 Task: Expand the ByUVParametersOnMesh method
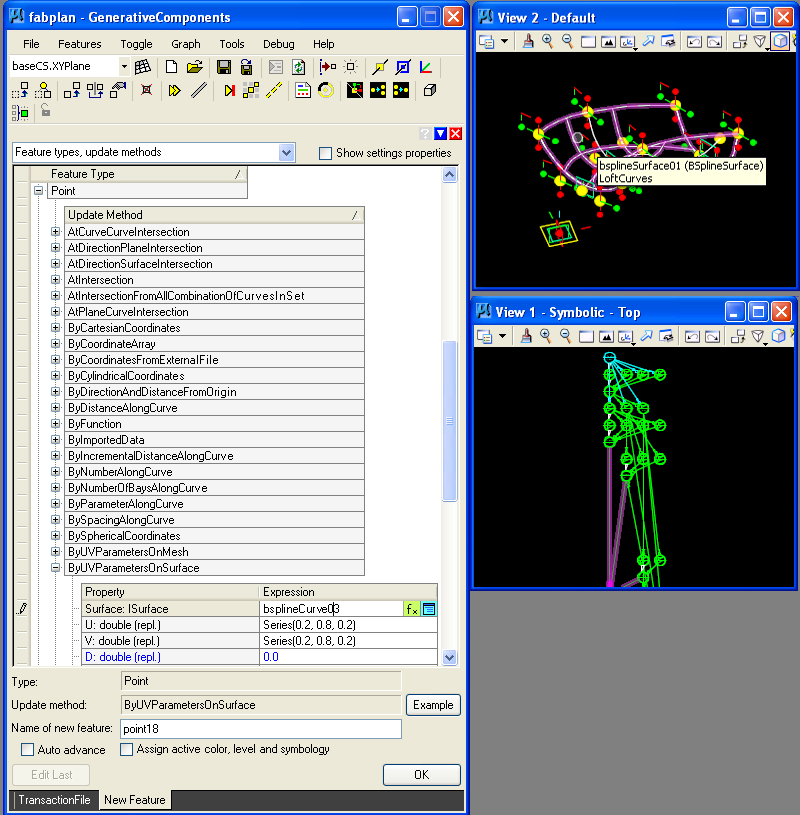[x=56, y=551]
